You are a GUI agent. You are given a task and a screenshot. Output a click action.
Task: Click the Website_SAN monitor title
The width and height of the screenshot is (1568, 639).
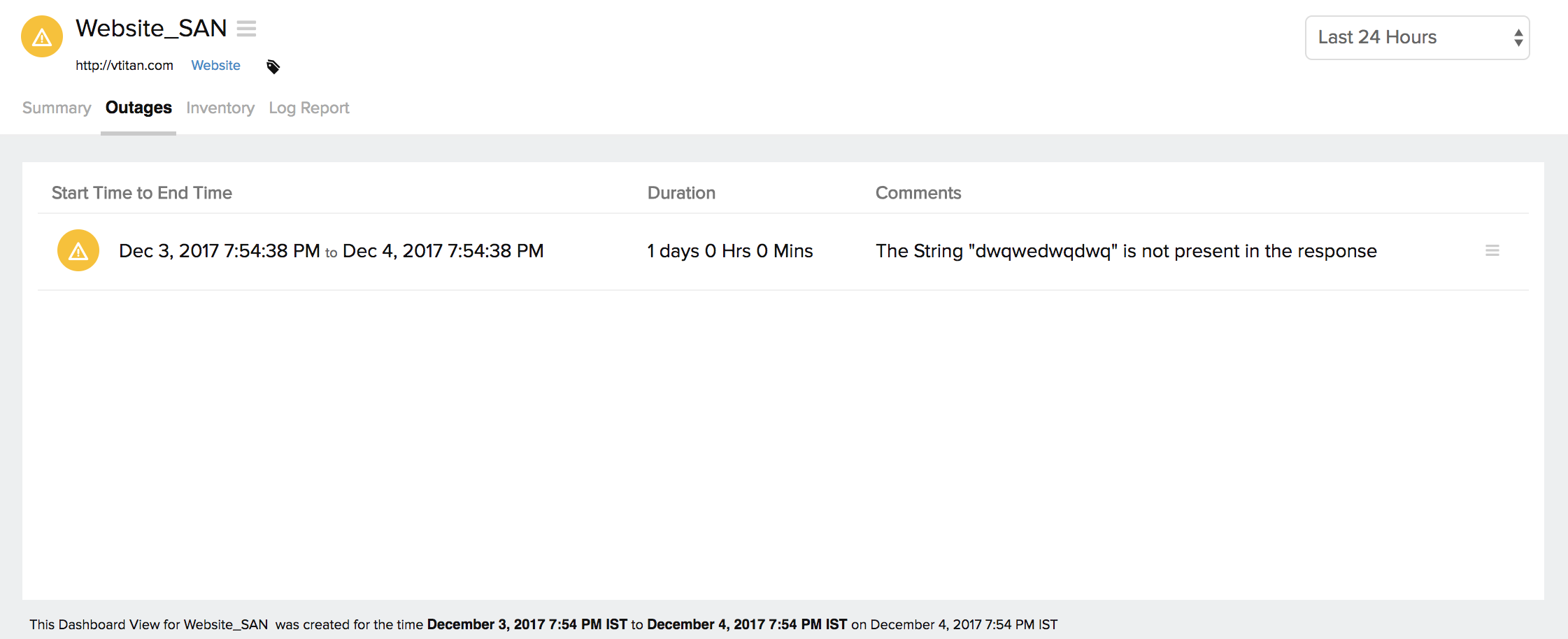pos(151,29)
